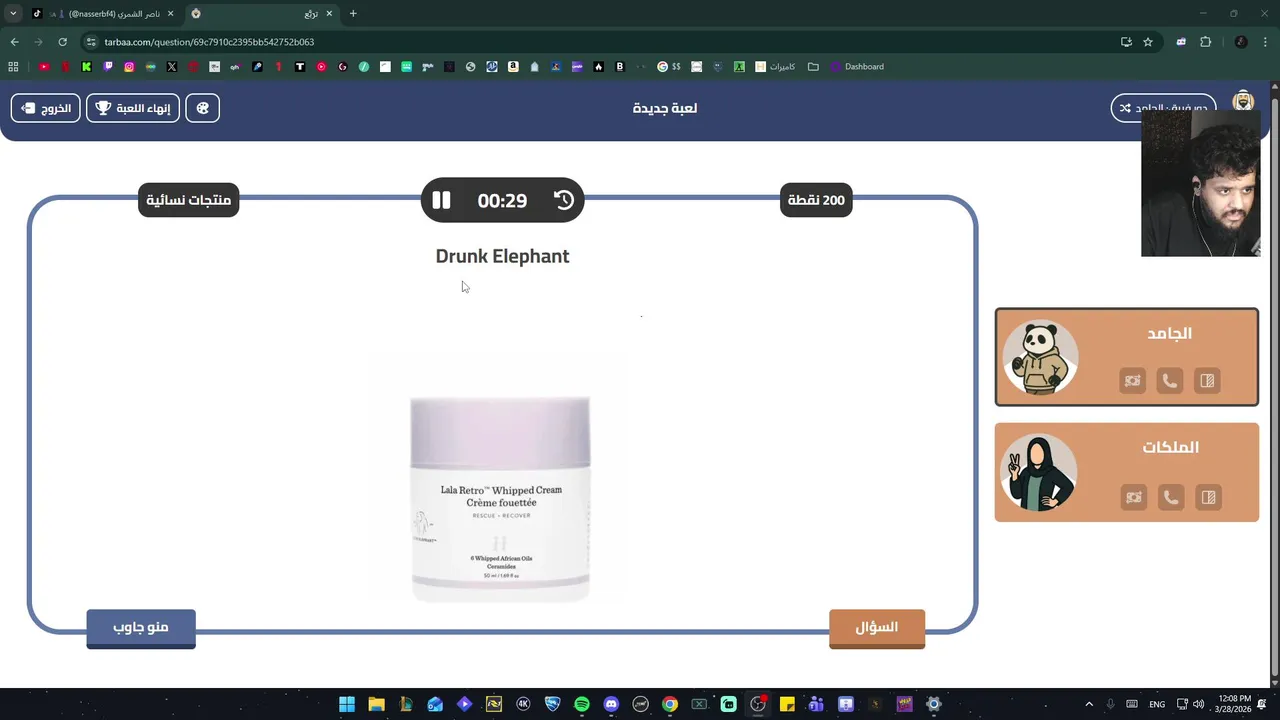The image size is (1280, 720).
Task: Bookmark this page with the star icon
Action: pyautogui.click(x=1148, y=42)
